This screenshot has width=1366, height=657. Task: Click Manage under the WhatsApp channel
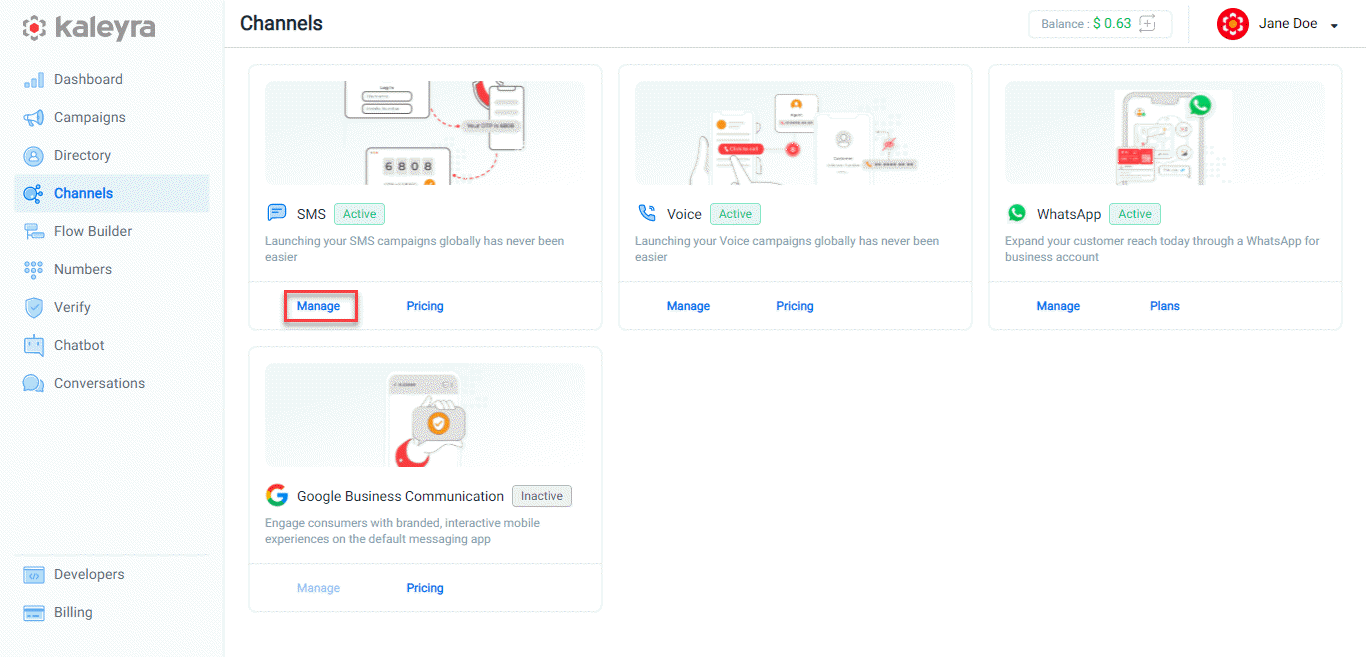pos(1059,306)
